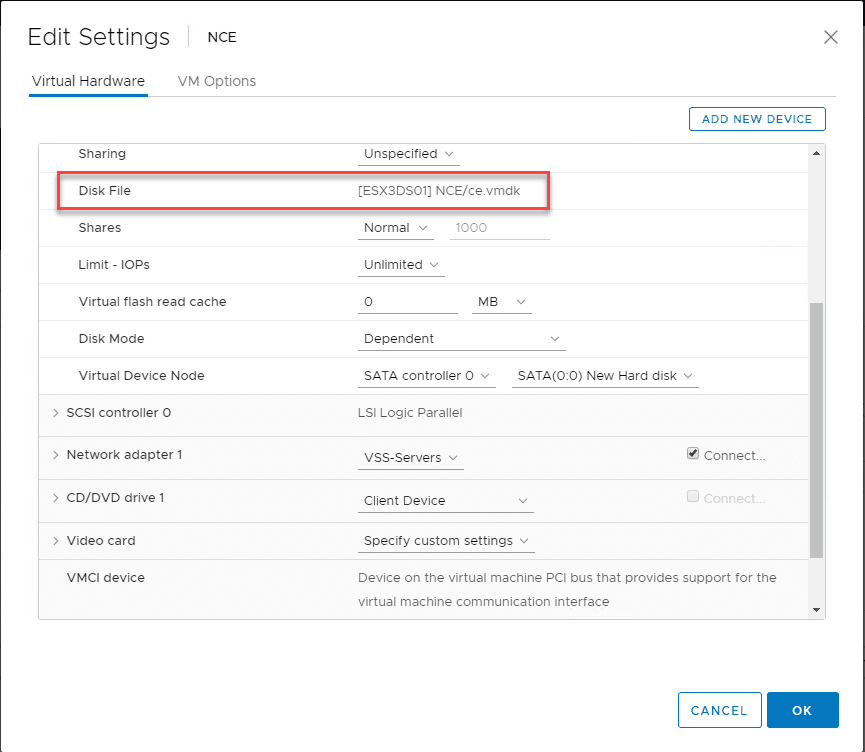Open the MB unit dropdown for flash cache

click(502, 302)
